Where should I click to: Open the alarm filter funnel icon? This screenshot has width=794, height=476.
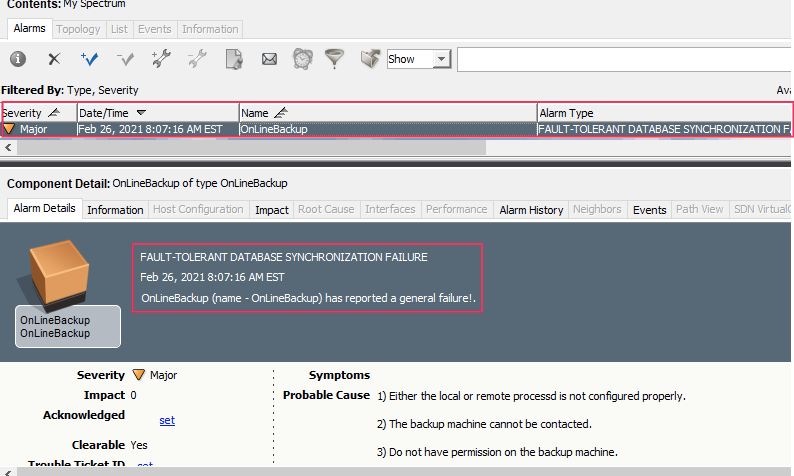[x=334, y=60]
